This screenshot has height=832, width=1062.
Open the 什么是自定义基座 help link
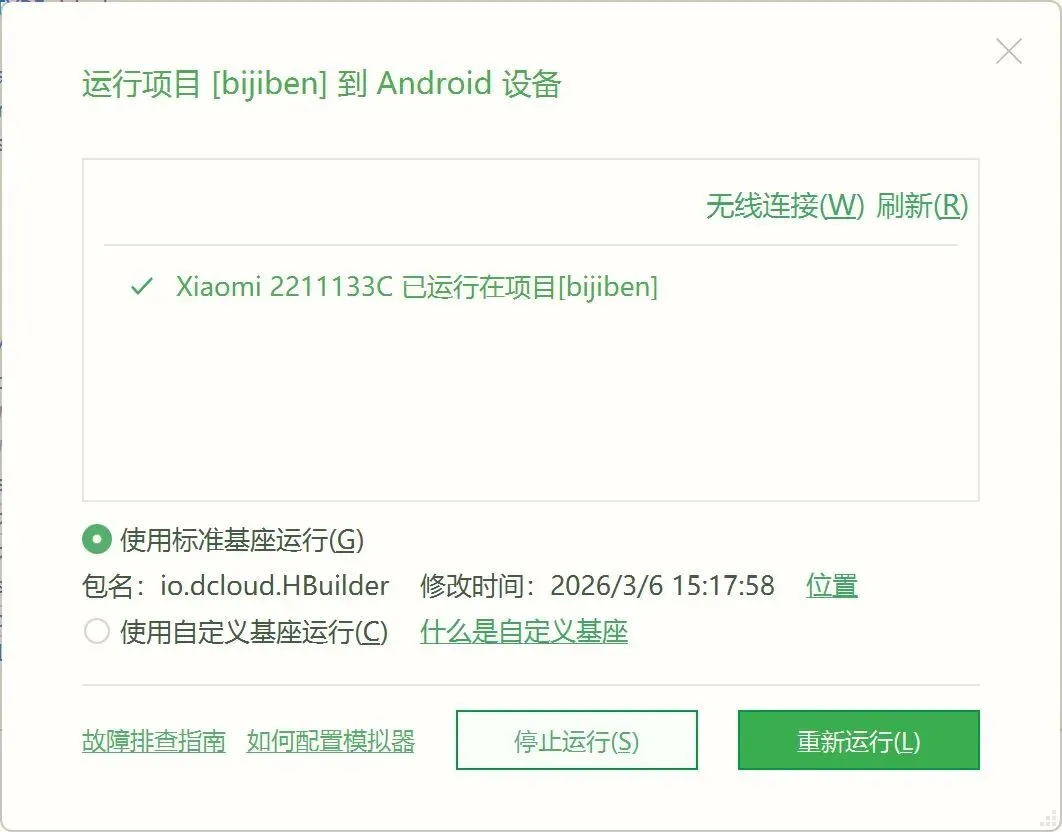pyautogui.click(x=524, y=632)
